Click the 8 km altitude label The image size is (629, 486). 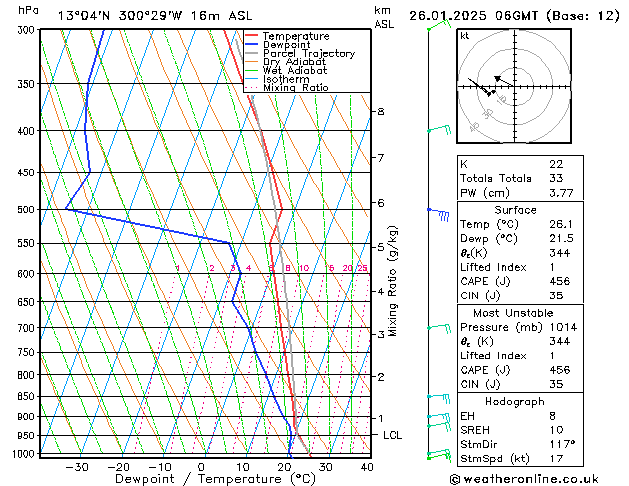point(381,111)
